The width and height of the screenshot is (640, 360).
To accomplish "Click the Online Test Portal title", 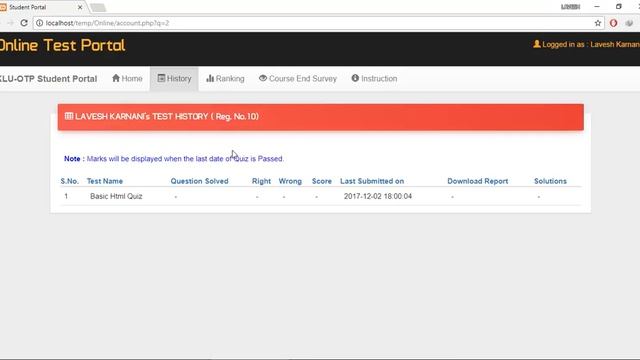I will tap(62, 45).
